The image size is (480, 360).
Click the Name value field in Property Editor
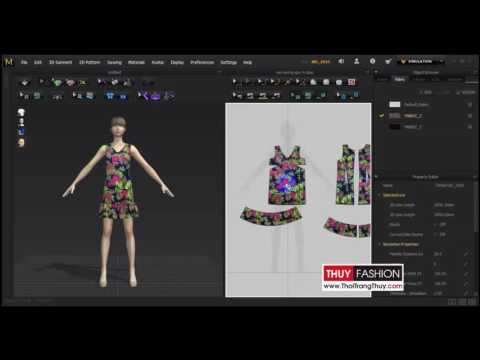450,185
